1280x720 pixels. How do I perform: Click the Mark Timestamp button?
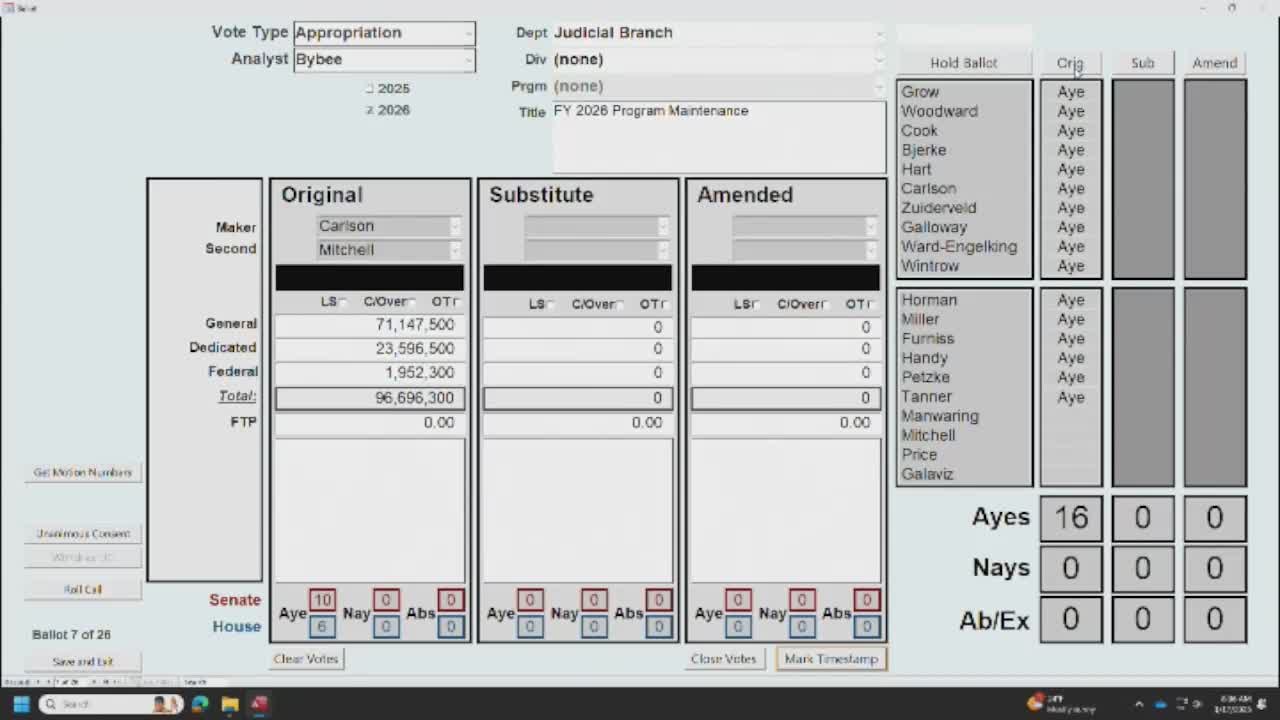click(x=831, y=659)
